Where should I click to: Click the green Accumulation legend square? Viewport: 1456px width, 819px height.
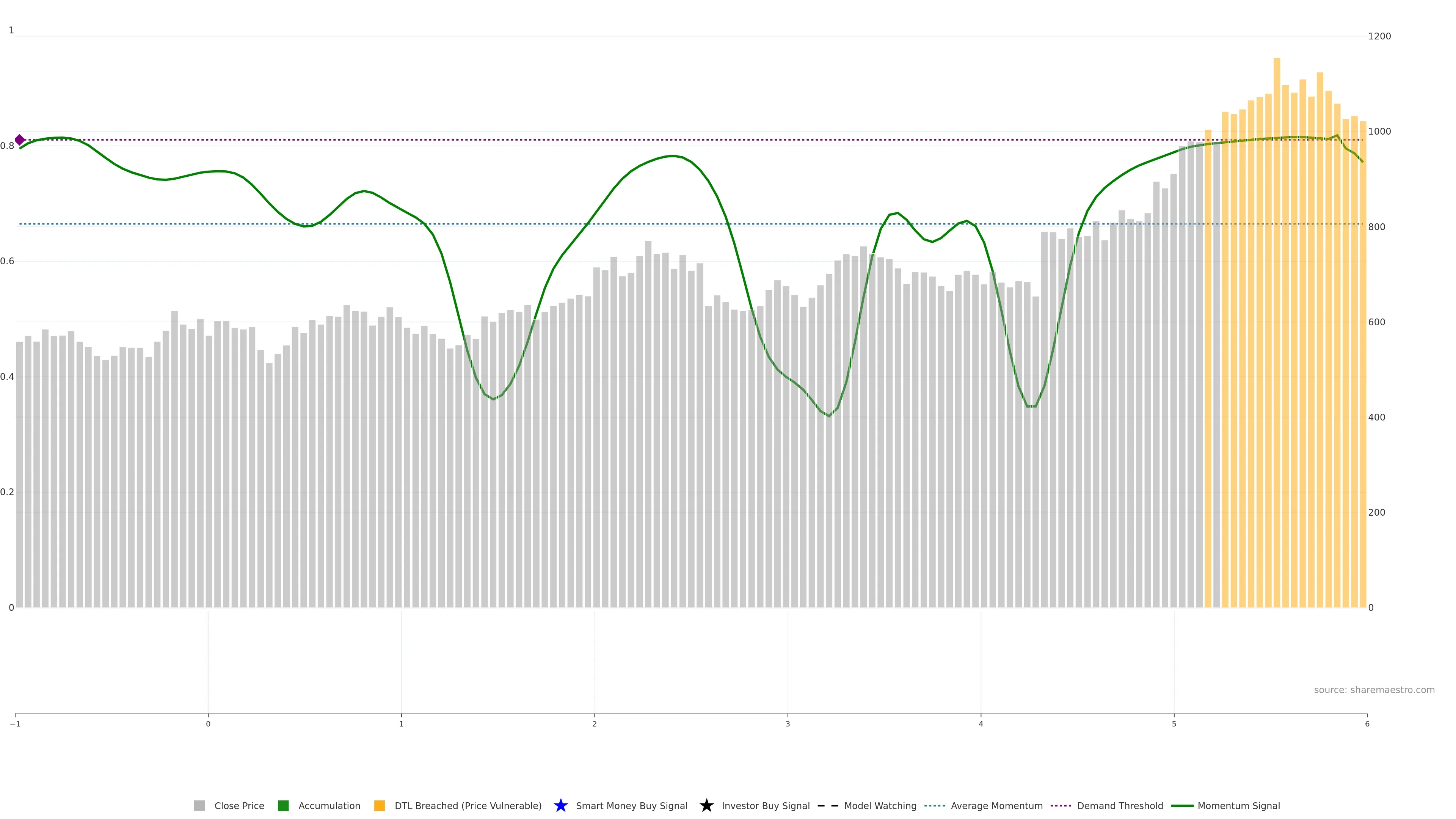(x=283, y=805)
